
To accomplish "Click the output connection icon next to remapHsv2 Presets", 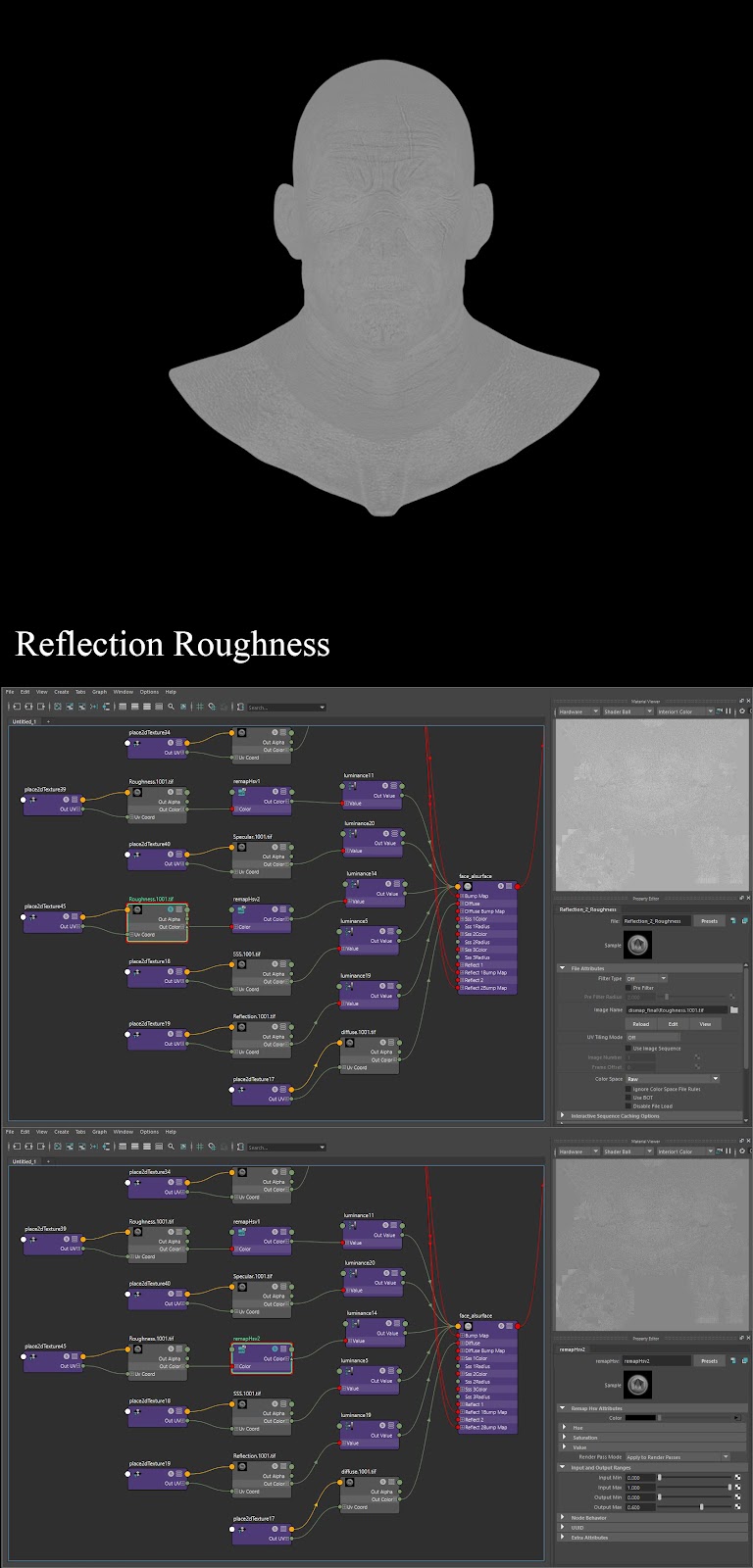I will (x=745, y=1361).
